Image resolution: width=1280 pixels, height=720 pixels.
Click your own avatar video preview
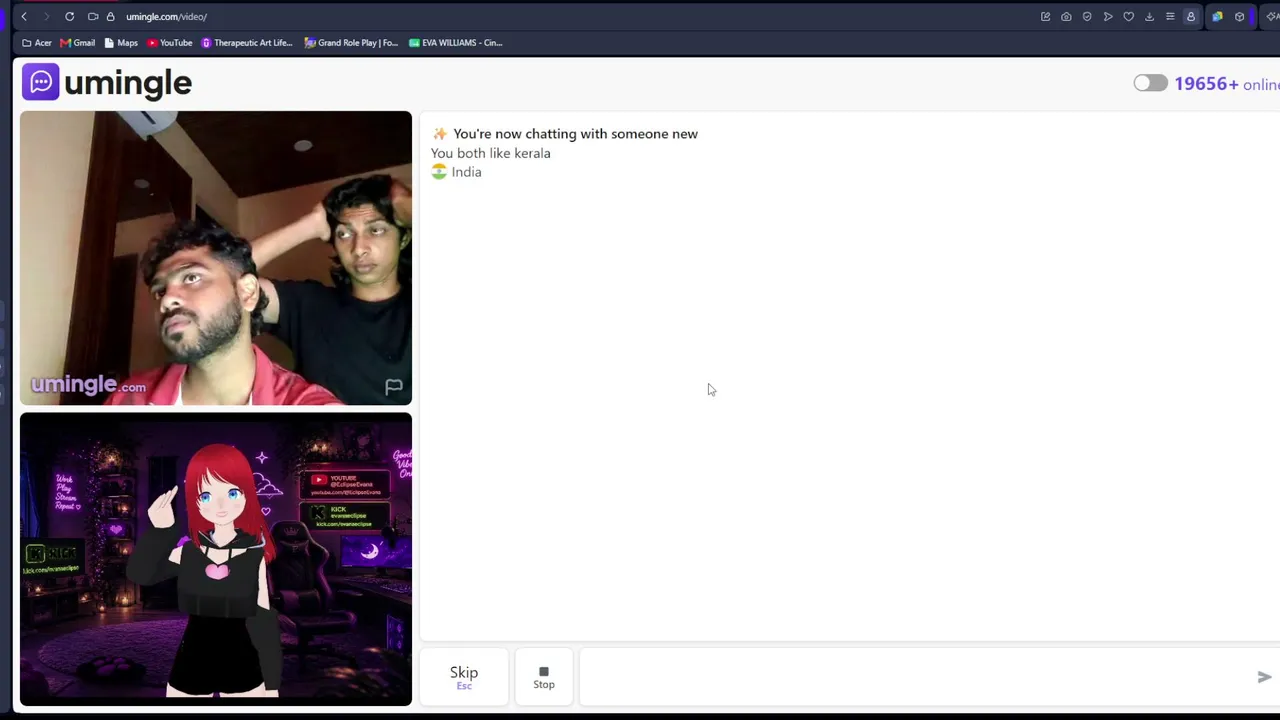216,559
